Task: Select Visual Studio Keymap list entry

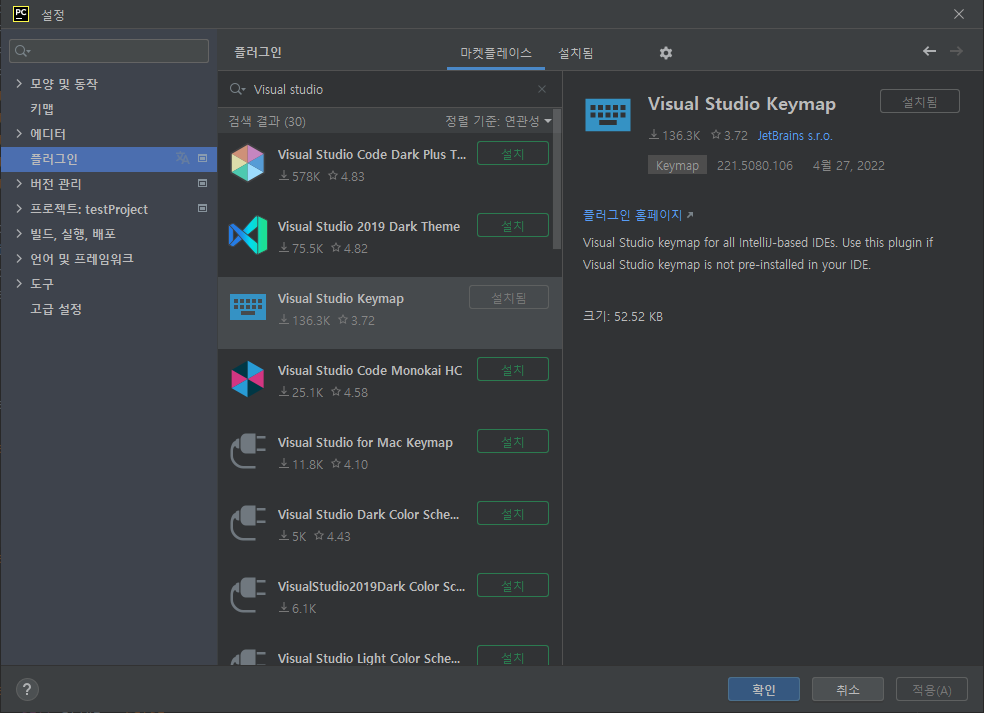Action: 390,313
